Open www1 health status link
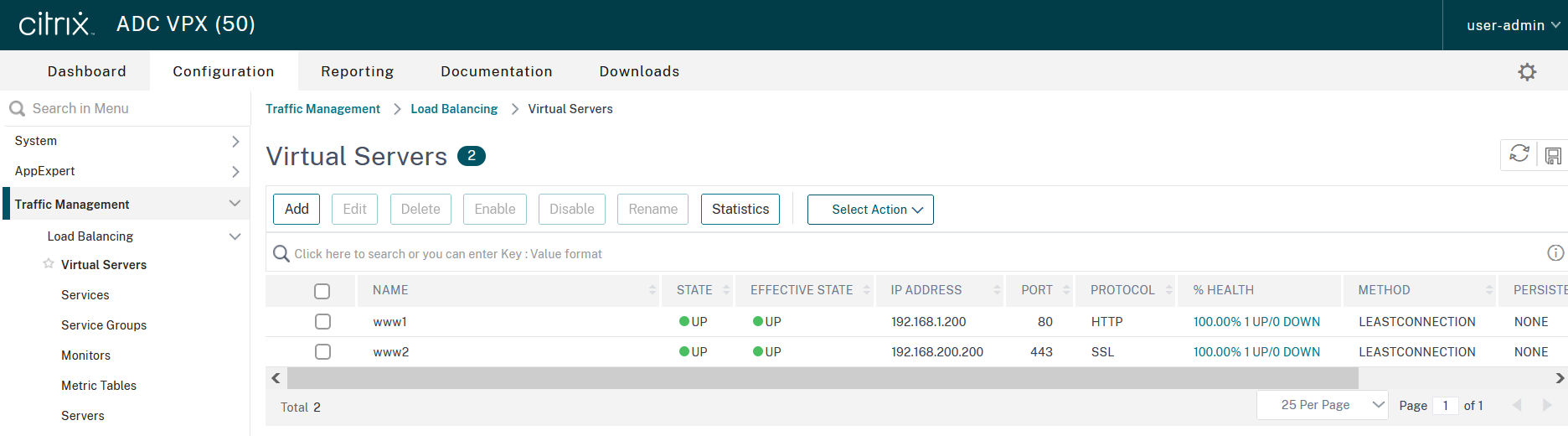The height and width of the screenshot is (436, 1568). pyautogui.click(x=1256, y=322)
